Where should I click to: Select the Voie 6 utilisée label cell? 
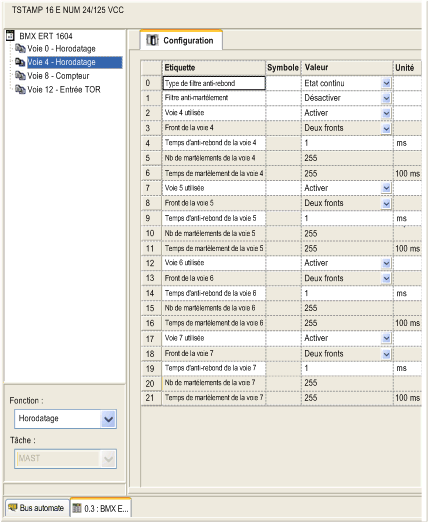pos(214,263)
